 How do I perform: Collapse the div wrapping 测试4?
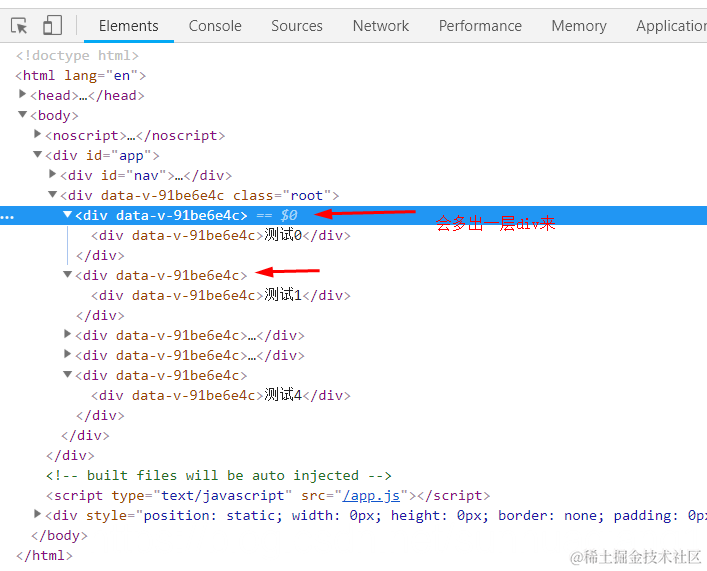[x=68, y=374]
